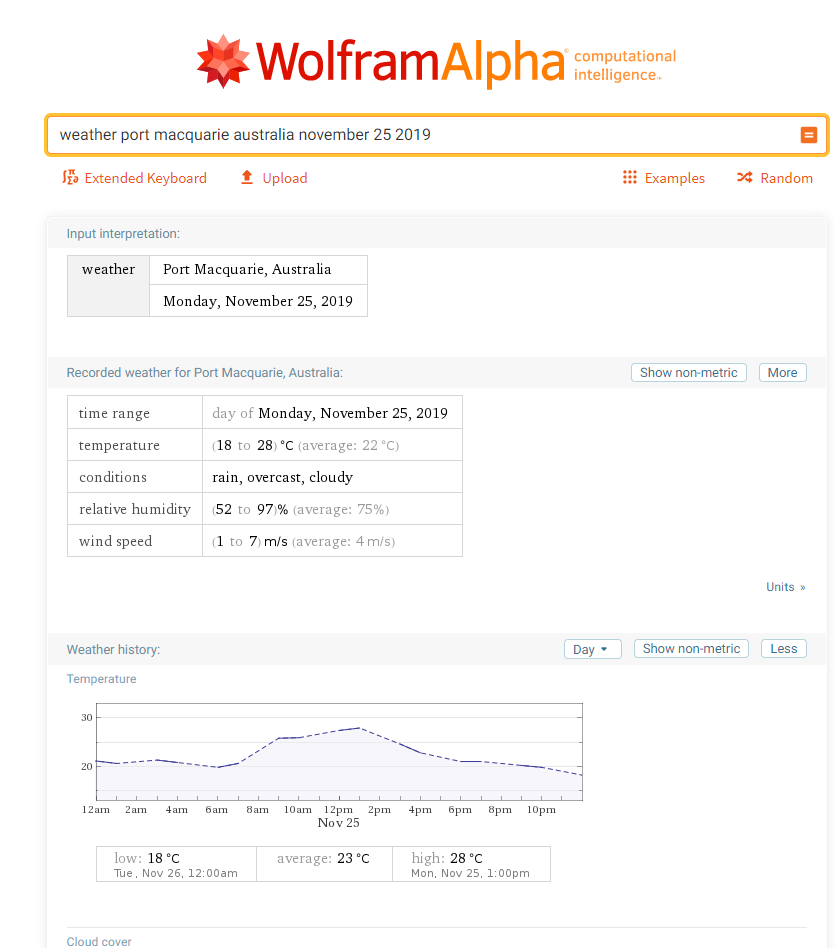Click the Upload arrow icon
This screenshot has height=948, width=835.
pos(247,177)
